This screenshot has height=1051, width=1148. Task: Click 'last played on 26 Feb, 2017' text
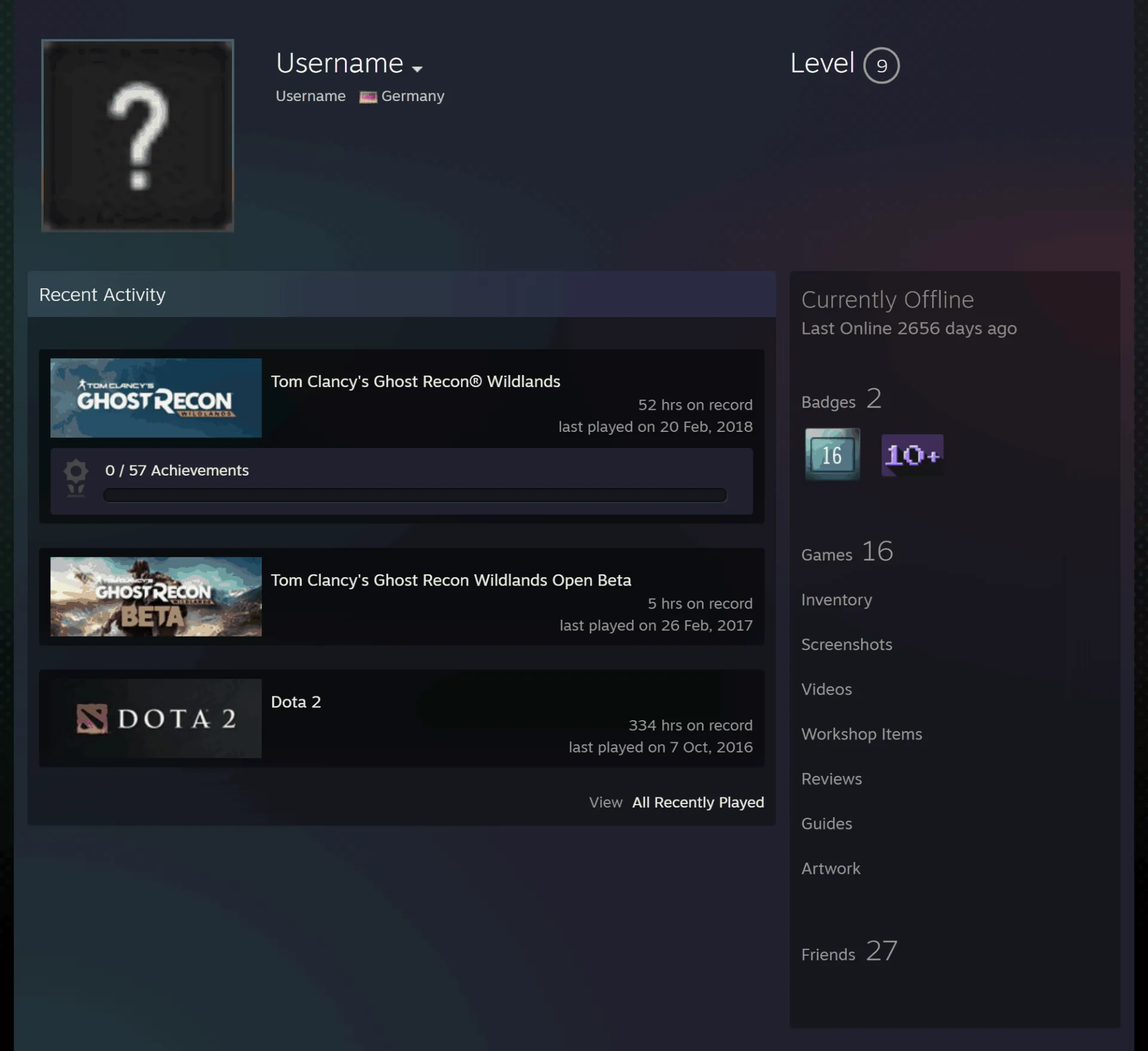coord(656,626)
